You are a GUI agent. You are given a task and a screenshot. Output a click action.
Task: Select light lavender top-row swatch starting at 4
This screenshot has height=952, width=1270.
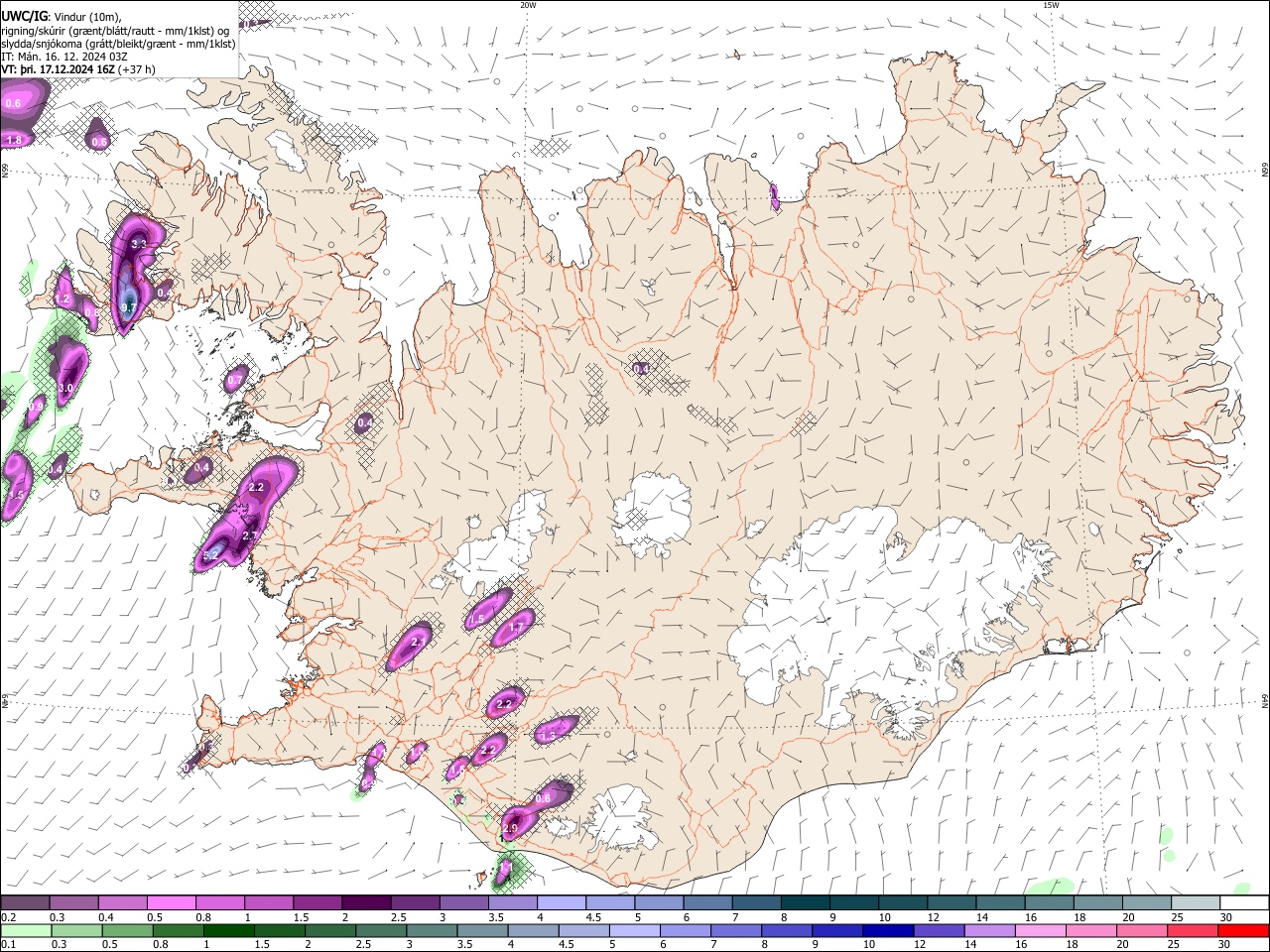(561, 903)
